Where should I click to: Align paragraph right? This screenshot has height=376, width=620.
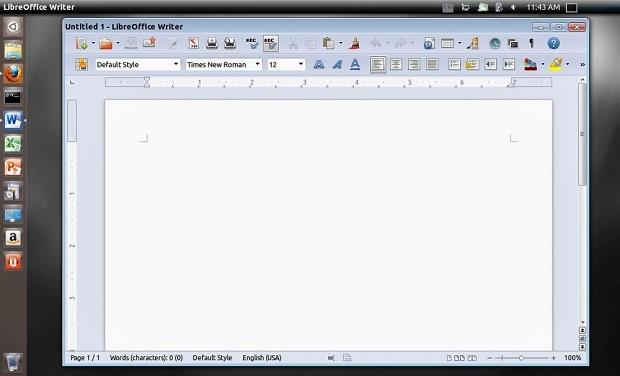[x=414, y=64]
